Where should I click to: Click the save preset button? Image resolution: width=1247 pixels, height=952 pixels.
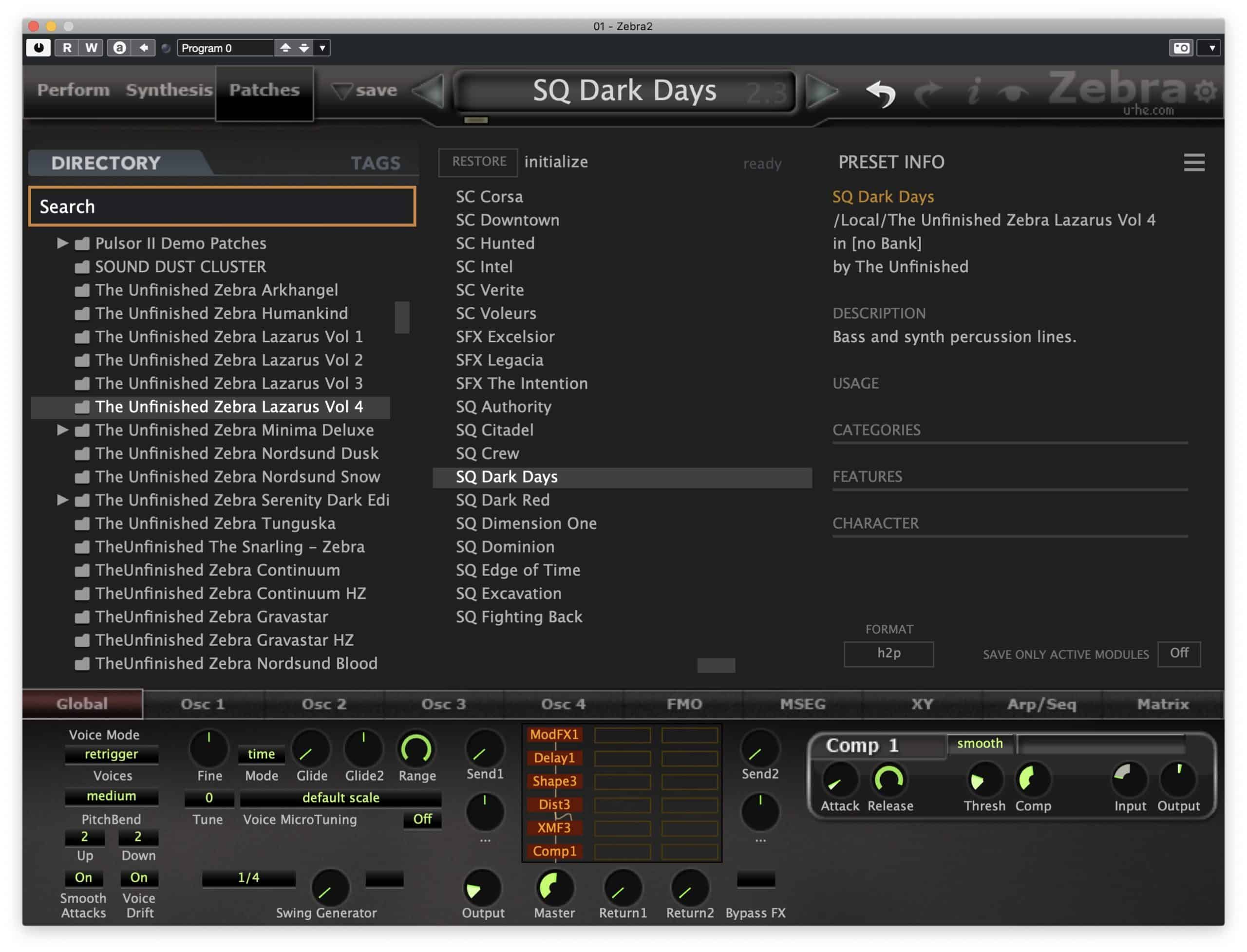[x=365, y=90]
